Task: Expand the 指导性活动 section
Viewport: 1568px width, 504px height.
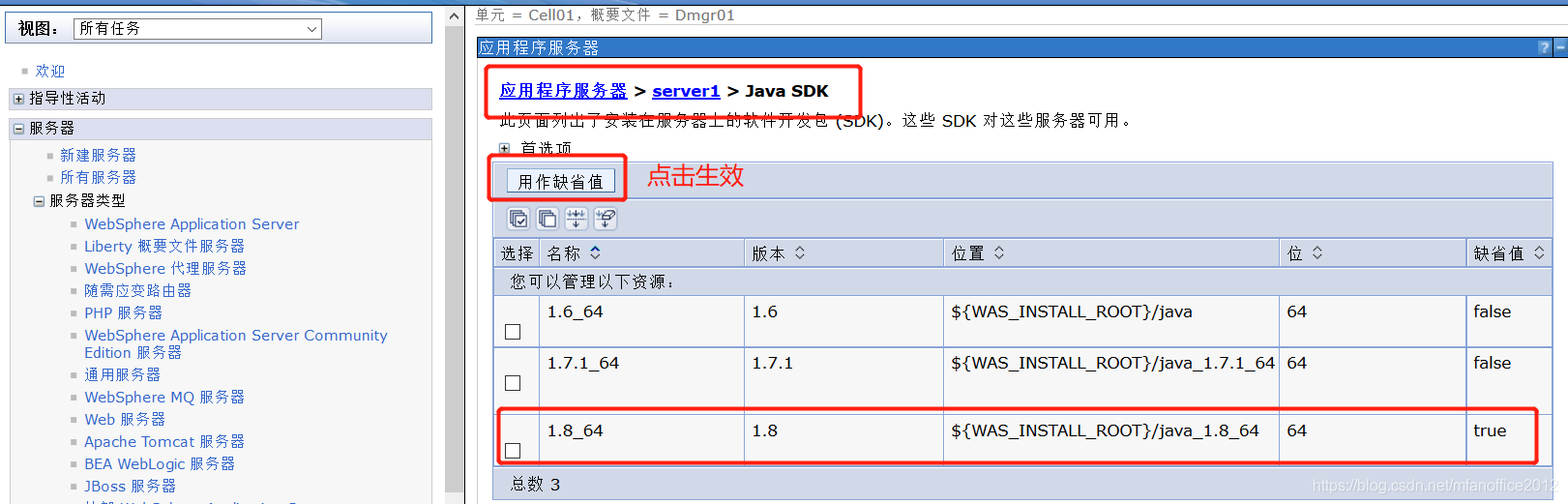Action: [x=18, y=99]
